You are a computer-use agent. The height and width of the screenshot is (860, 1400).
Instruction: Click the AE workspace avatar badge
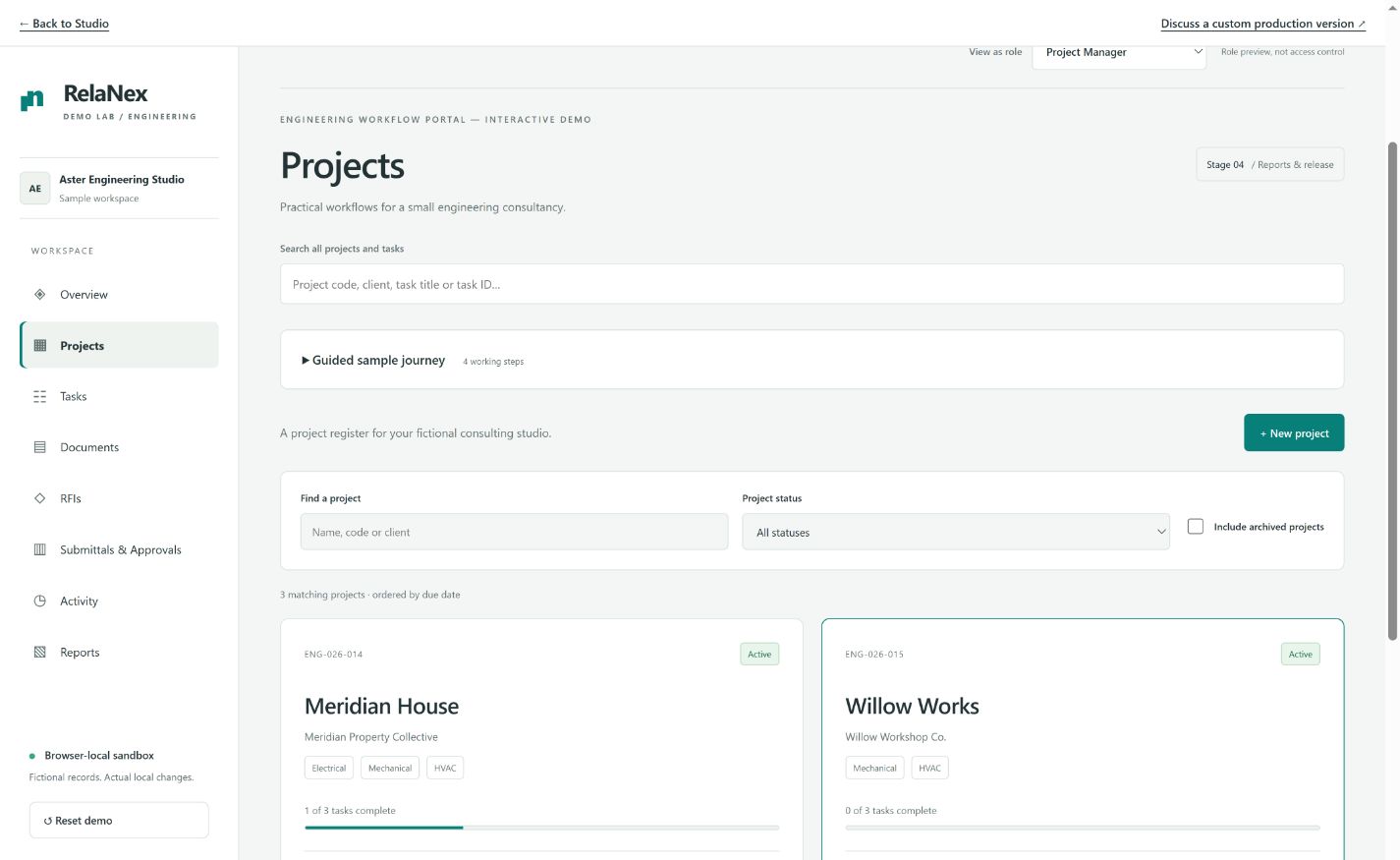pyautogui.click(x=35, y=189)
